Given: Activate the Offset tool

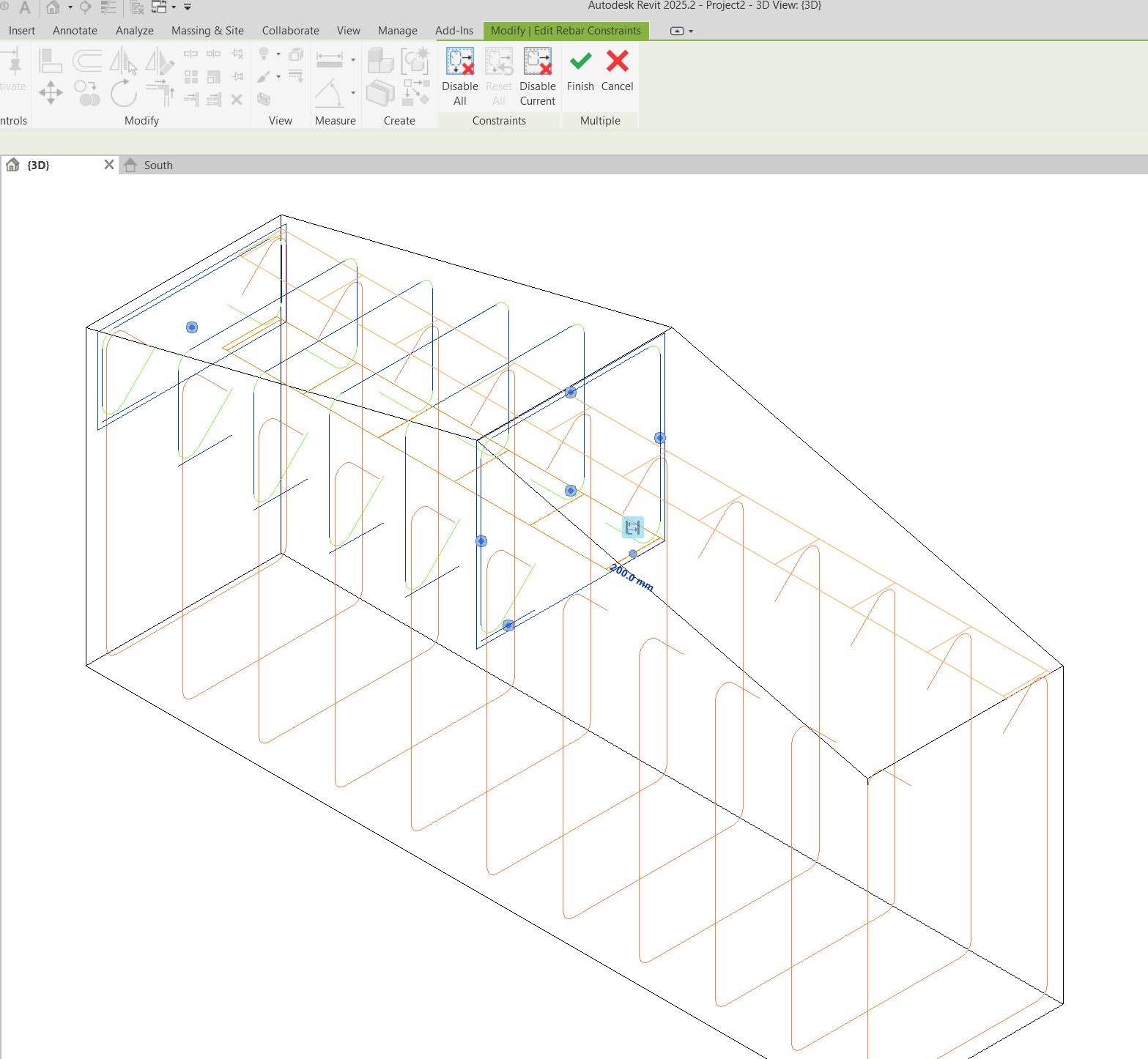Looking at the screenshot, I should pyautogui.click(x=88, y=61).
